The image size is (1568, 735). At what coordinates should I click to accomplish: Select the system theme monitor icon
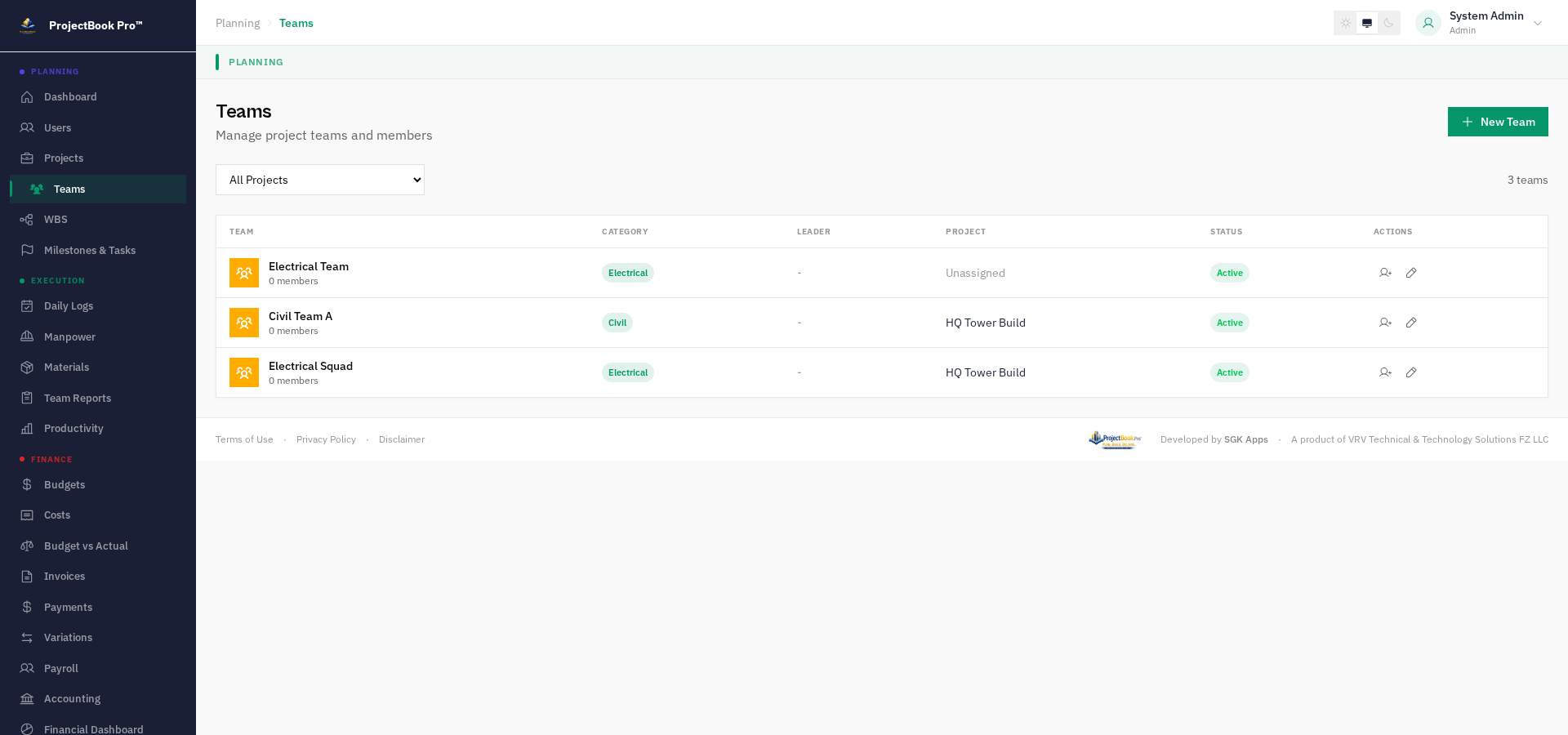point(1367,23)
